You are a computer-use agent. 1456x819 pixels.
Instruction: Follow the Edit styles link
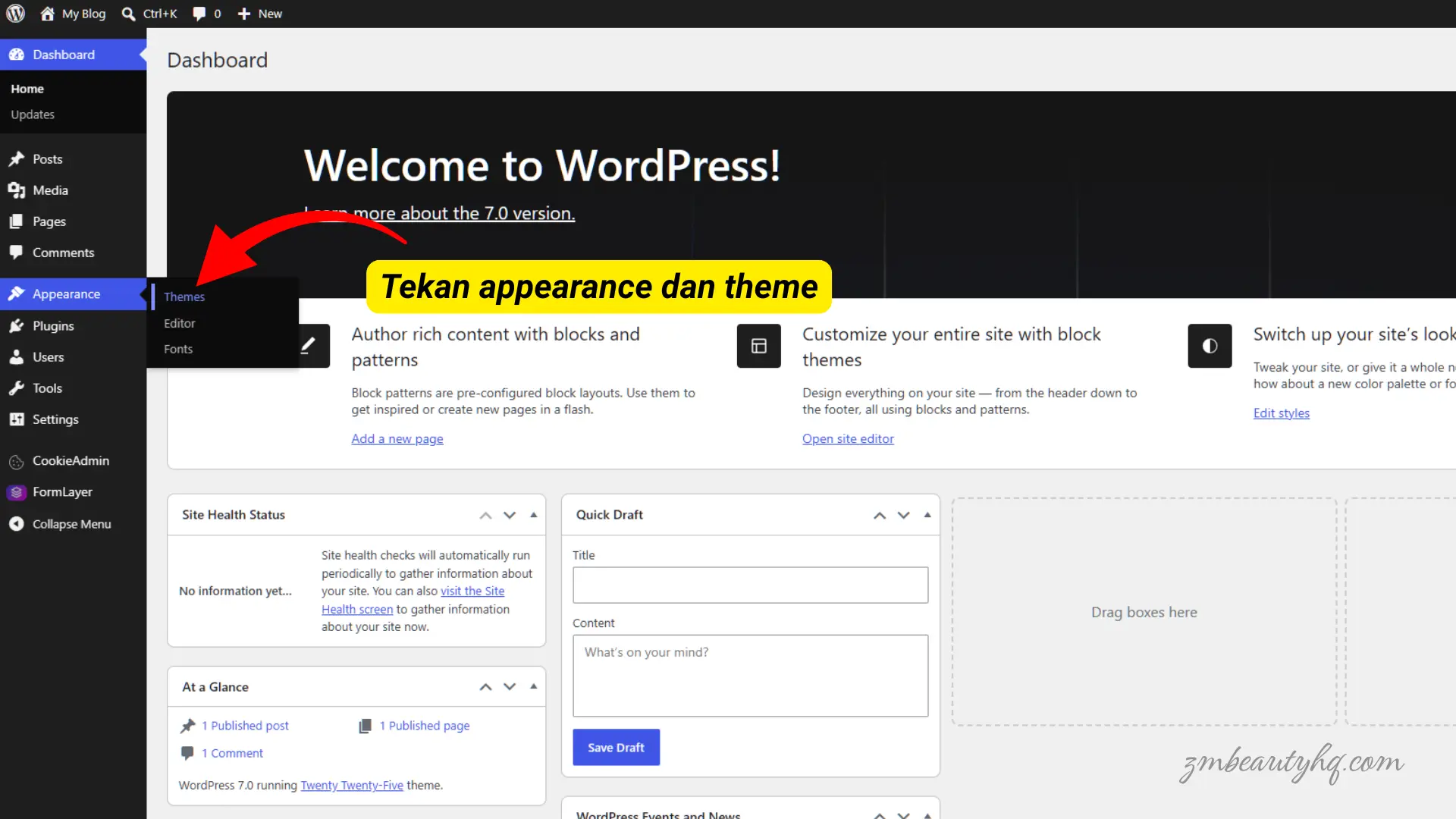coord(1281,413)
